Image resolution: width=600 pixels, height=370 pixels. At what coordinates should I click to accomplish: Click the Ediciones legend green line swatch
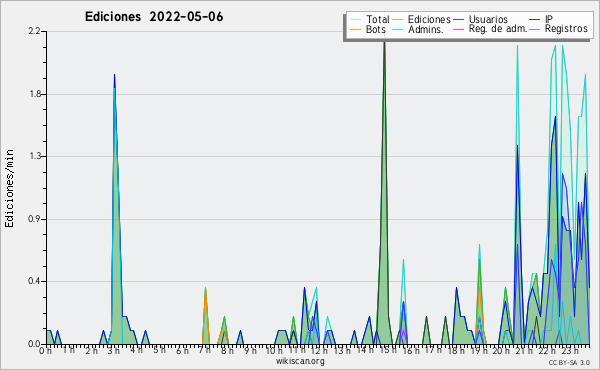click(398, 20)
